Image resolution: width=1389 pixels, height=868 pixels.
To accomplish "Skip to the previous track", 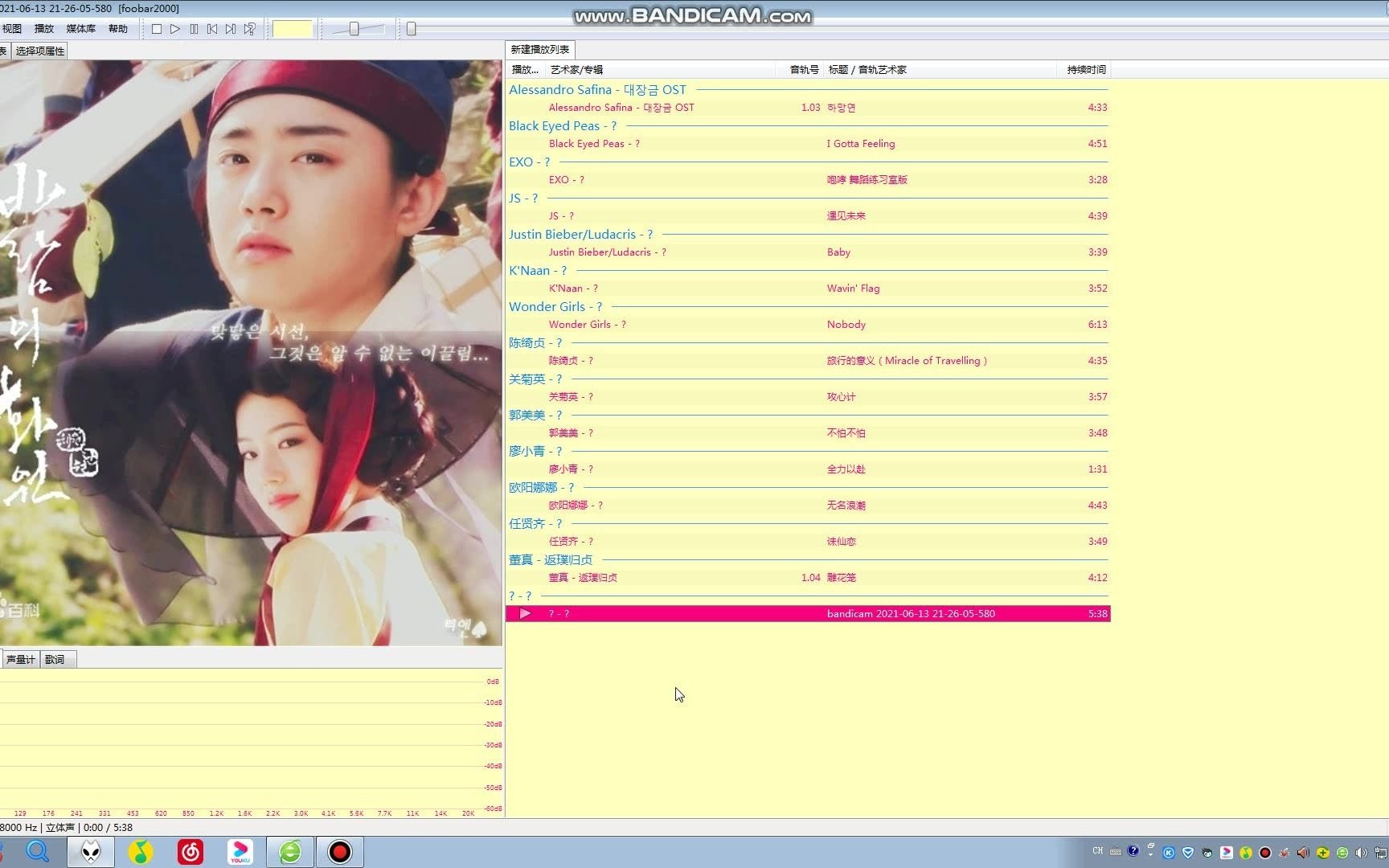I will point(212,29).
